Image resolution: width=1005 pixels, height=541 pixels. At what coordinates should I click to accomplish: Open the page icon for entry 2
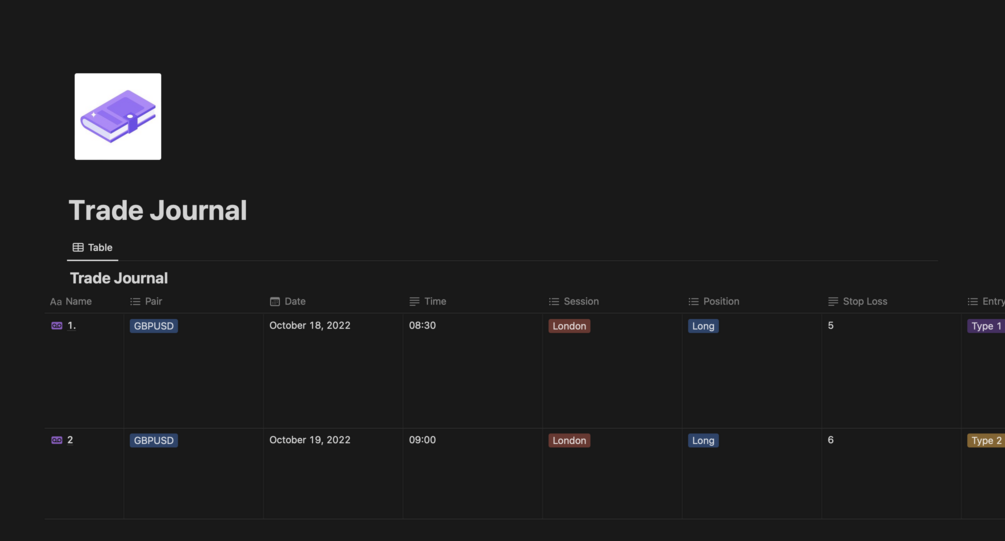(57, 440)
